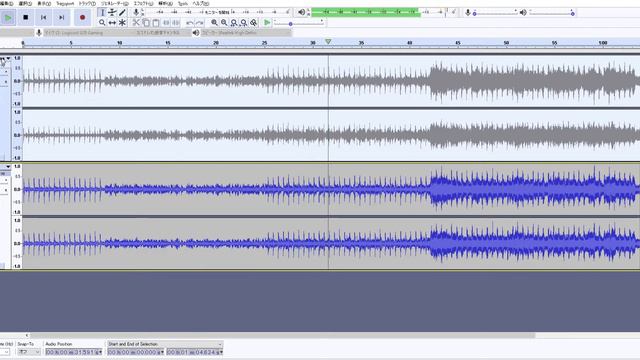This screenshot has height=360, width=640.
Task: Adjust the playback volume slider
Action: (551, 13)
